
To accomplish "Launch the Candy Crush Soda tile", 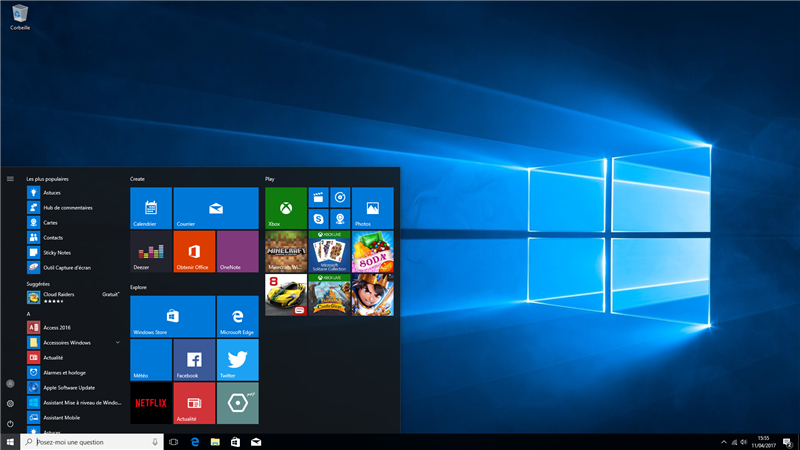I will pyautogui.click(x=372, y=252).
